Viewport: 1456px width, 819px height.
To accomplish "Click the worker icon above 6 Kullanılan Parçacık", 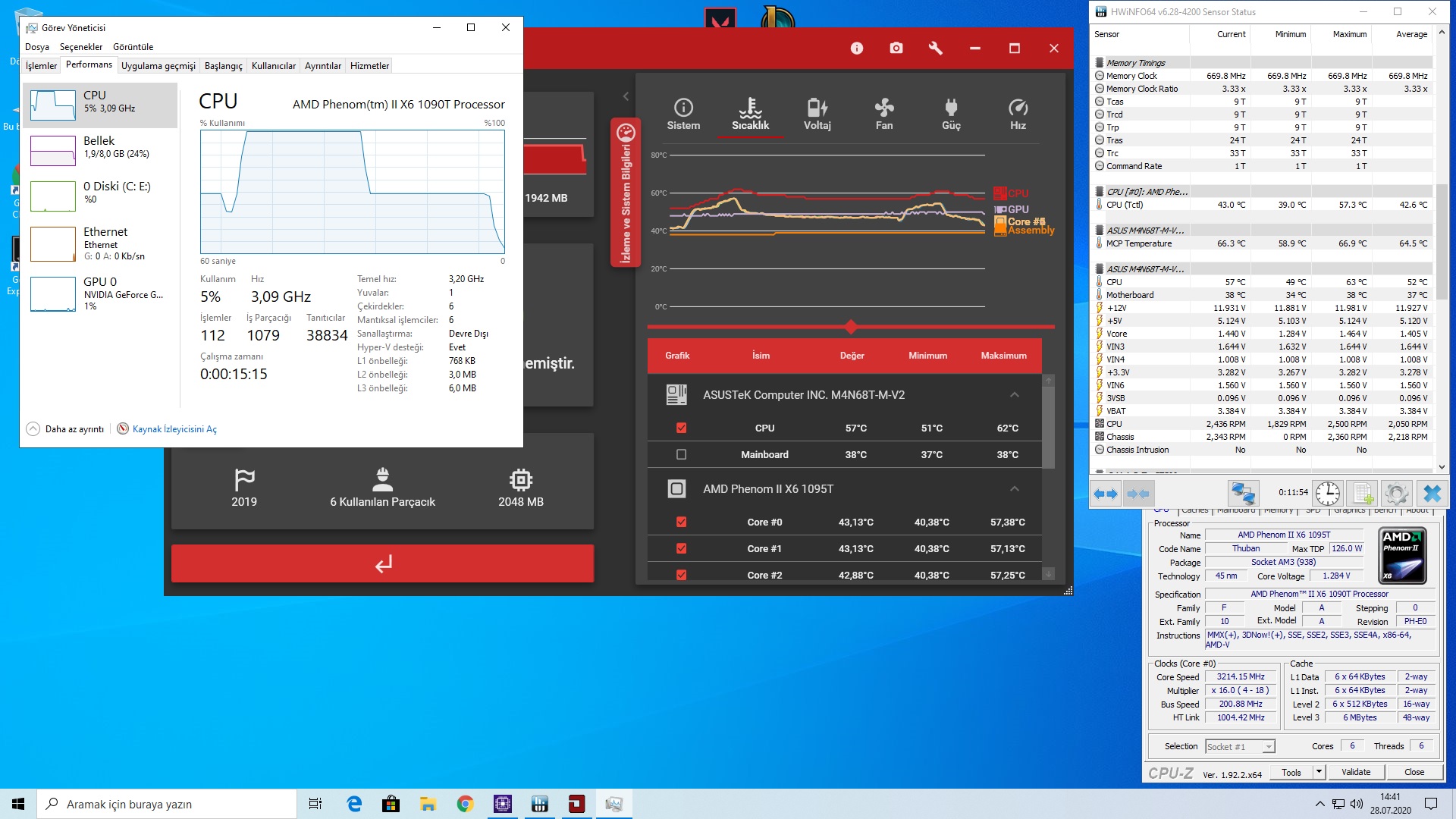I will pyautogui.click(x=383, y=479).
